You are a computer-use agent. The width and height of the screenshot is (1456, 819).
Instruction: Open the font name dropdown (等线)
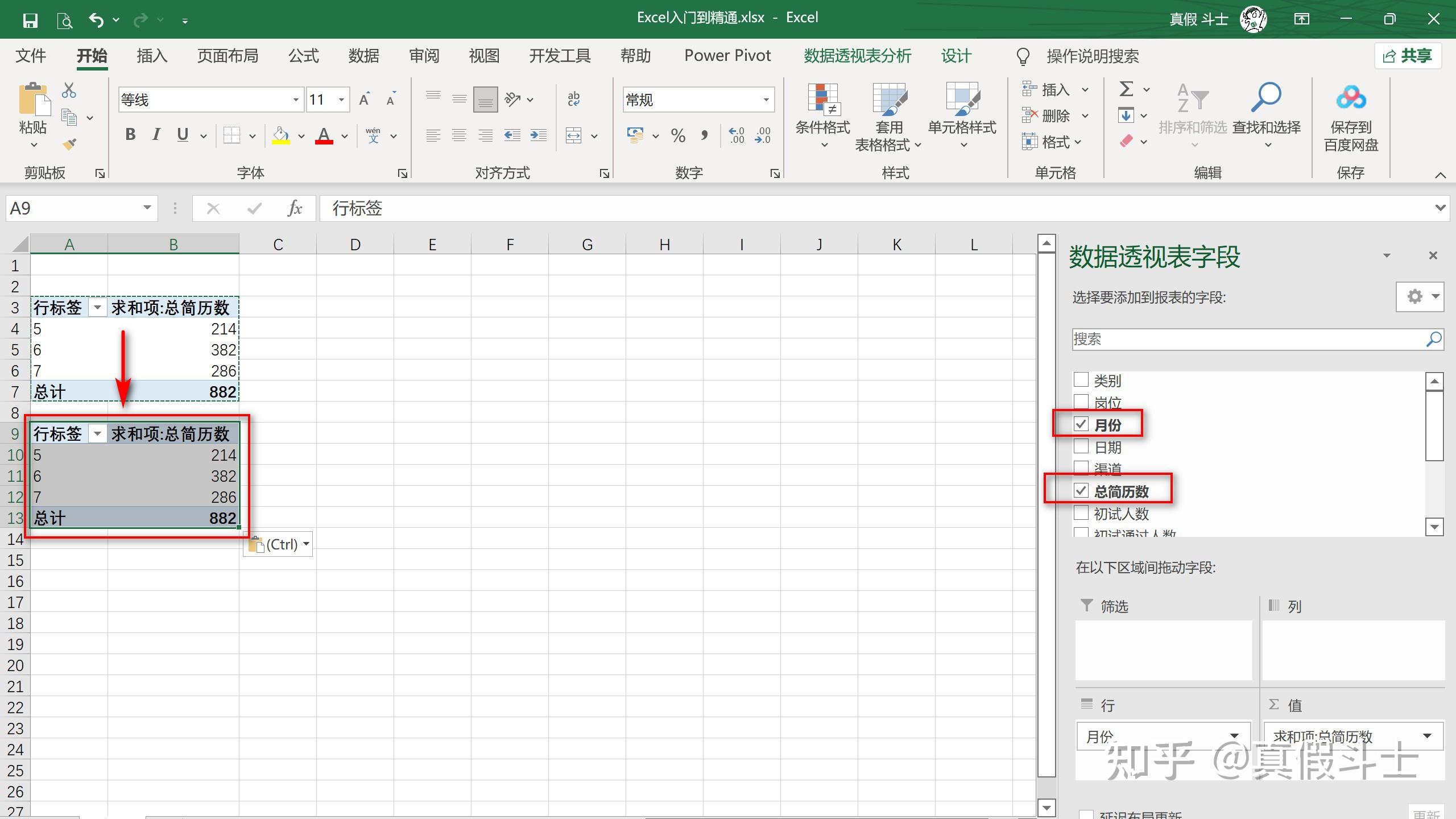(x=295, y=100)
